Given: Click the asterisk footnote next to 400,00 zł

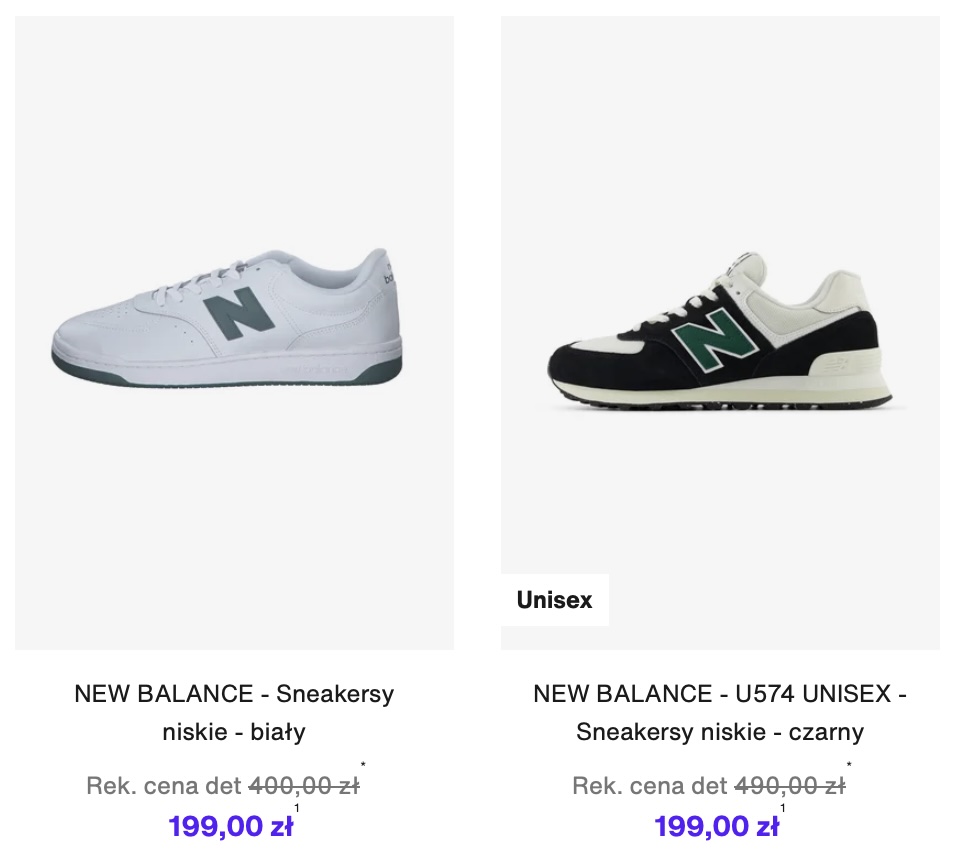Looking at the screenshot, I should click(363, 767).
